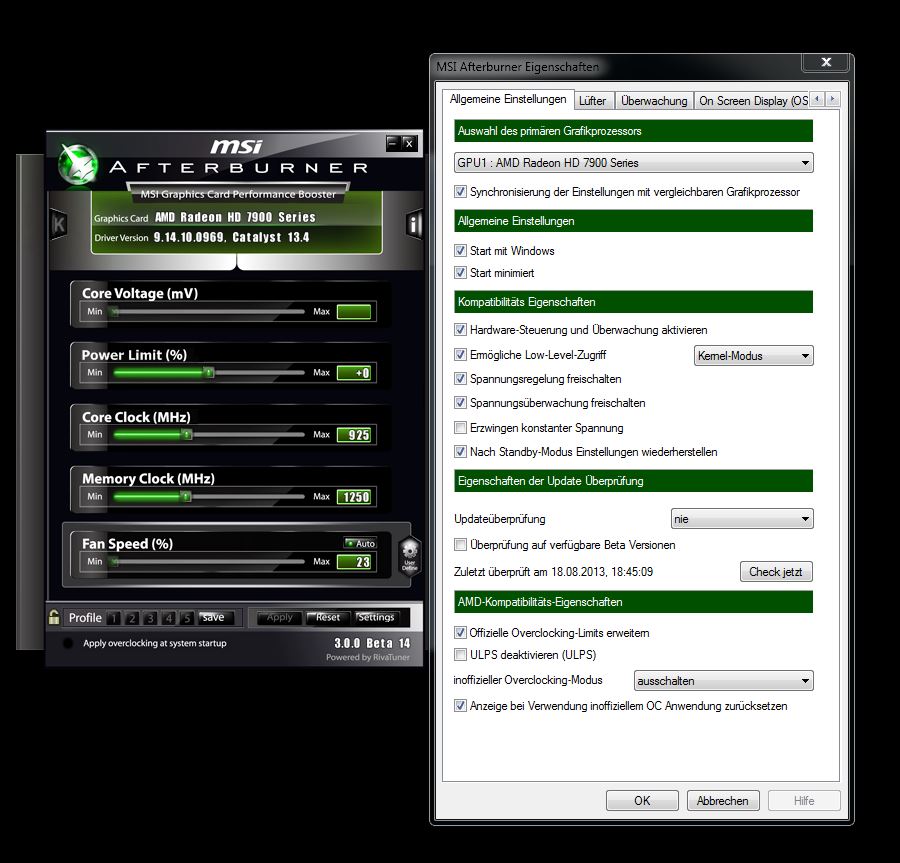Image resolution: width=900 pixels, height=863 pixels.
Task: Toggle the Auto fan speed button
Action: [360, 543]
